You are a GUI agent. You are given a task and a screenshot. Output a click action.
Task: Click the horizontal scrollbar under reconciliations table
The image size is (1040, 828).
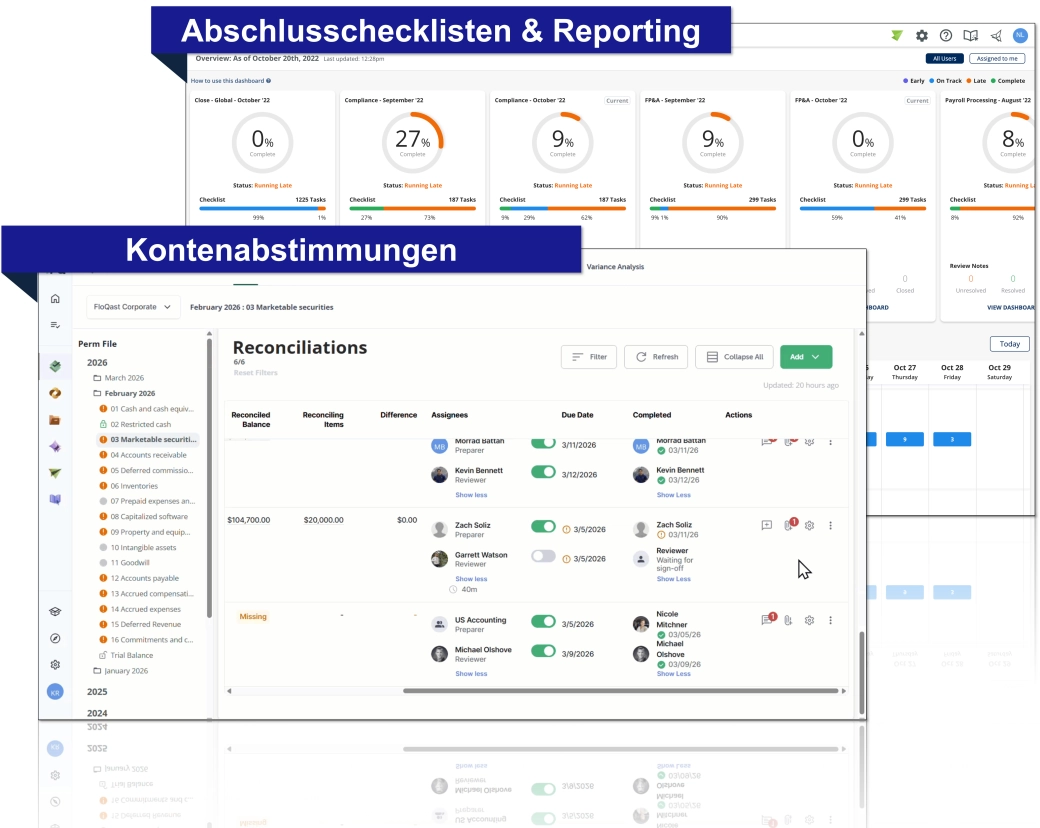[x=620, y=691]
